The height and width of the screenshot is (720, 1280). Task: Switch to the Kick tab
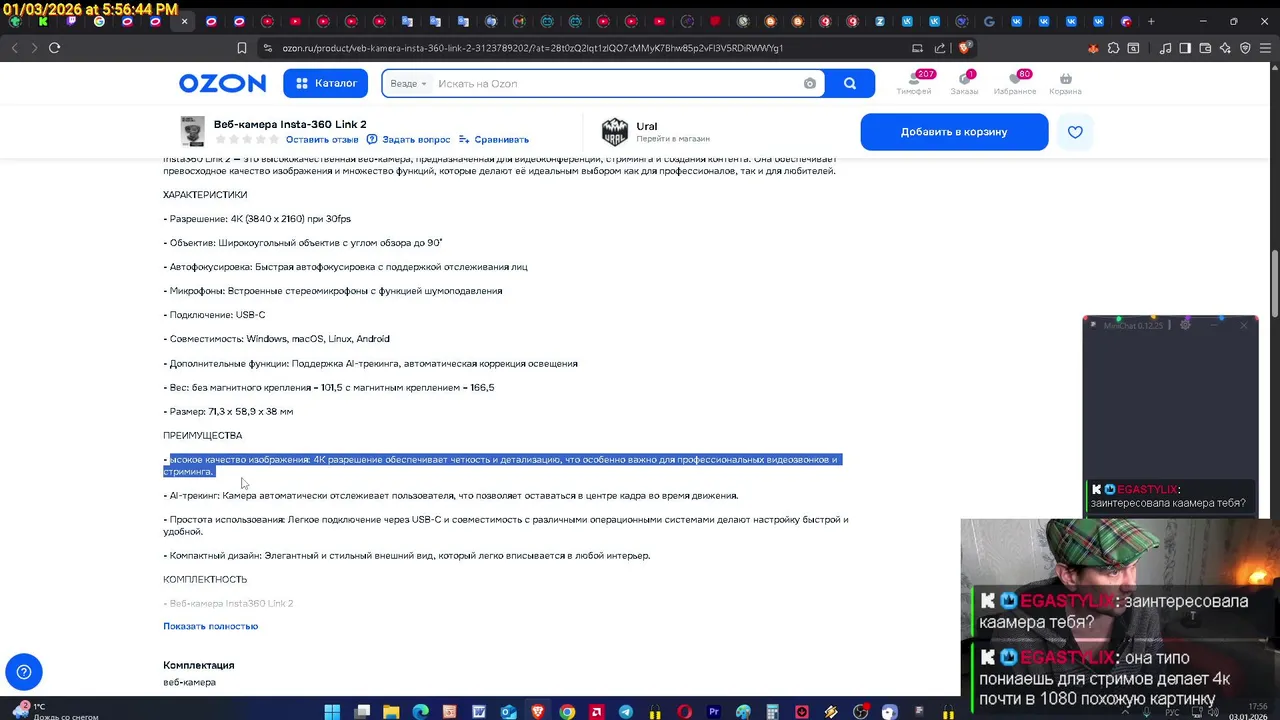coord(43,21)
